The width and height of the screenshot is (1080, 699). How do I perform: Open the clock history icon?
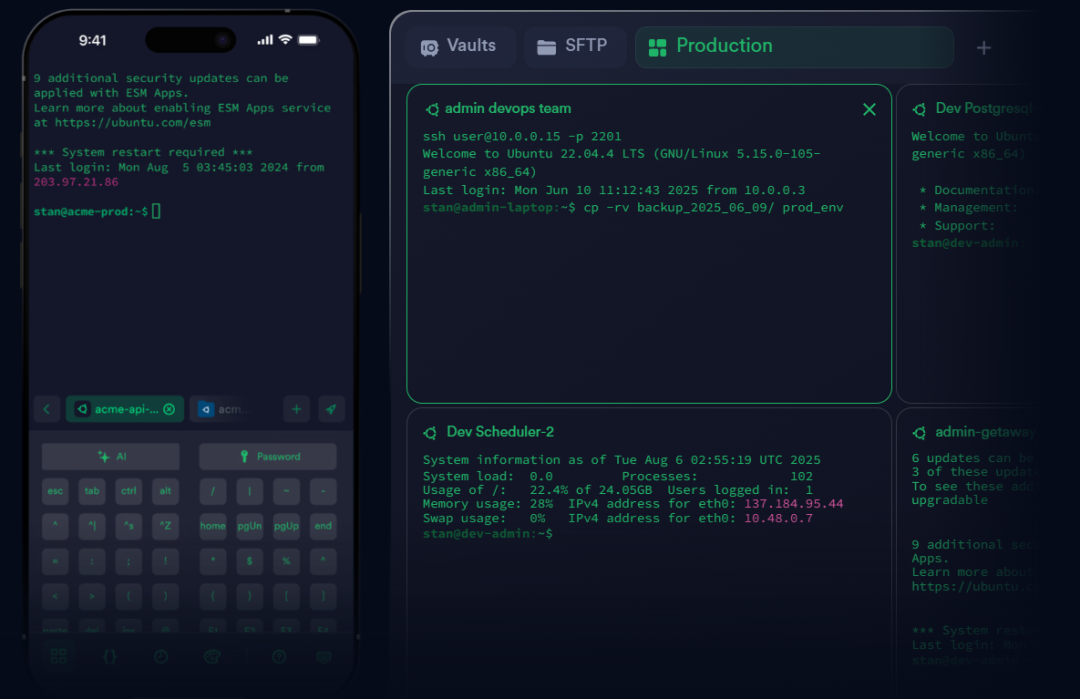pyautogui.click(x=161, y=656)
